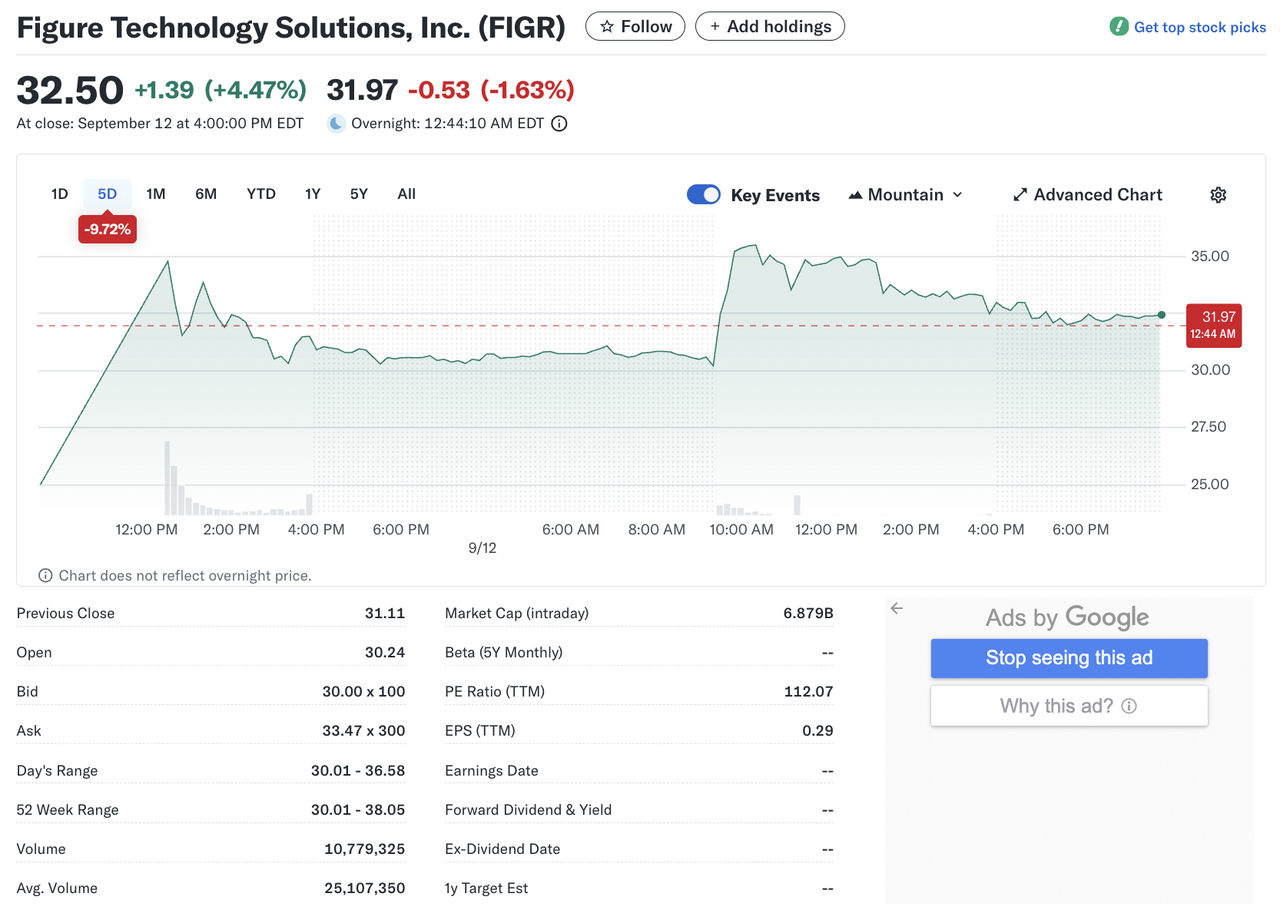Select the All time range
Image resolution: width=1280 pixels, height=920 pixels.
pyautogui.click(x=406, y=194)
